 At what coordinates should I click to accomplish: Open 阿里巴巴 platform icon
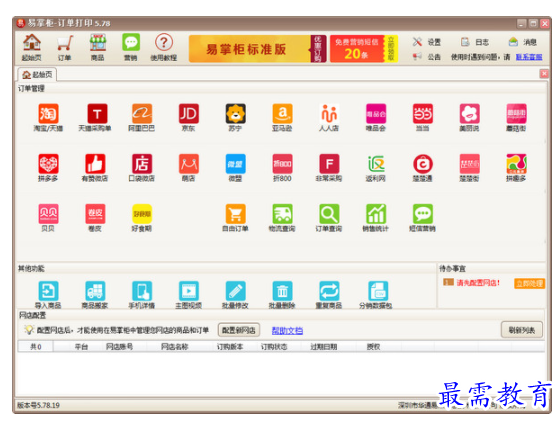pyautogui.click(x=142, y=117)
